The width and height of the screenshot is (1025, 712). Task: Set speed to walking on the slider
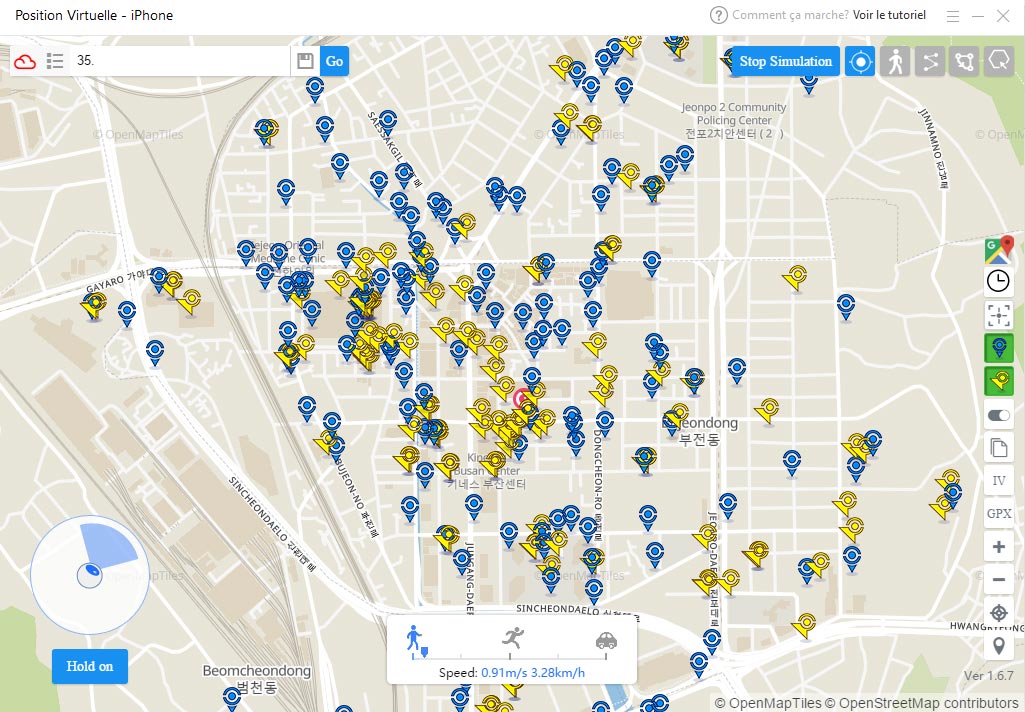pyautogui.click(x=413, y=638)
